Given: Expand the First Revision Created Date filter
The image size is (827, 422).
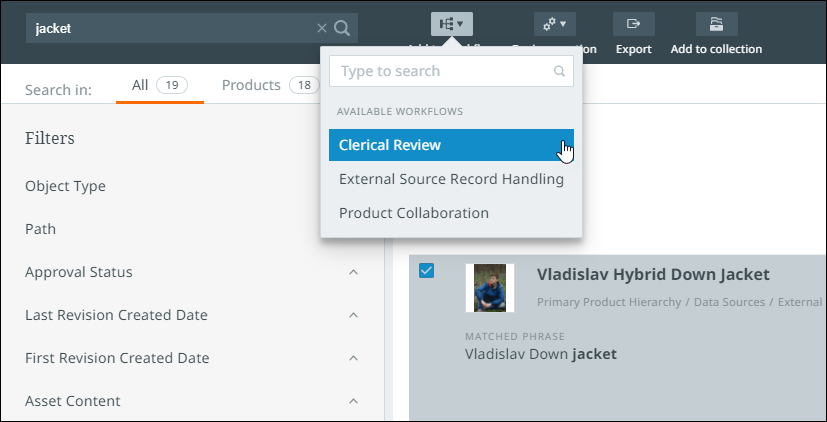Looking at the screenshot, I should pyautogui.click(x=353, y=358).
